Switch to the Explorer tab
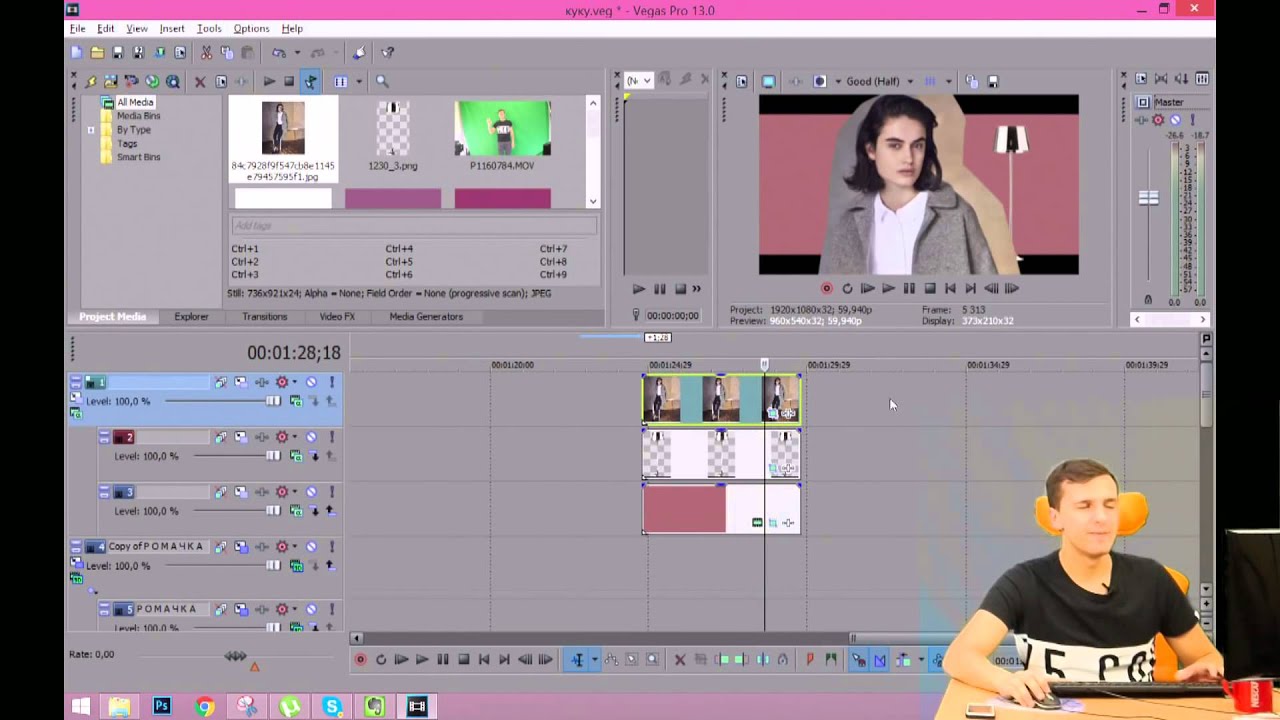1280x720 pixels. pyautogui.click(x=191, y=316)
